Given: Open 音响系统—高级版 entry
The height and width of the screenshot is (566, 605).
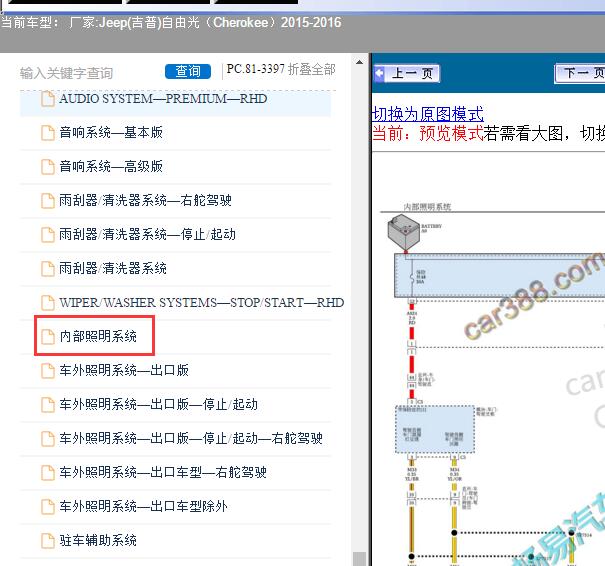Looking at the screenshot, I should tap(111, 167).
